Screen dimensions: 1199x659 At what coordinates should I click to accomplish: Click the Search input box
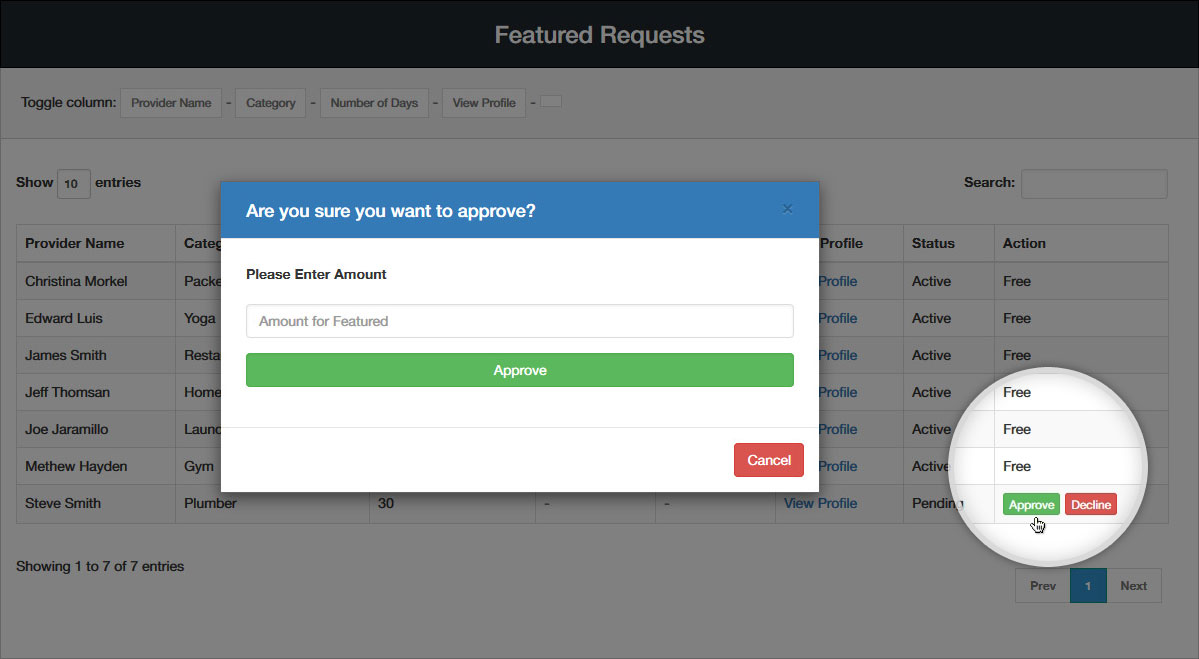click(x=1093, y=184)
